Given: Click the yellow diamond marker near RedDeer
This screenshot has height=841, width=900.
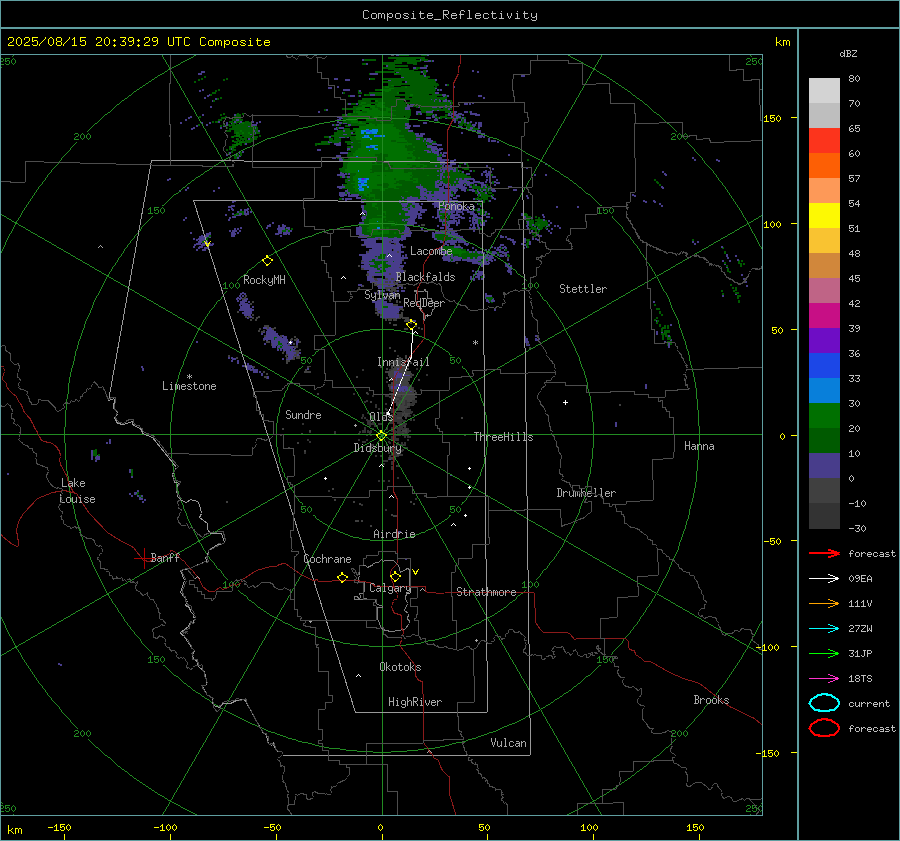Looking at the screenshot, I should 412,325.
